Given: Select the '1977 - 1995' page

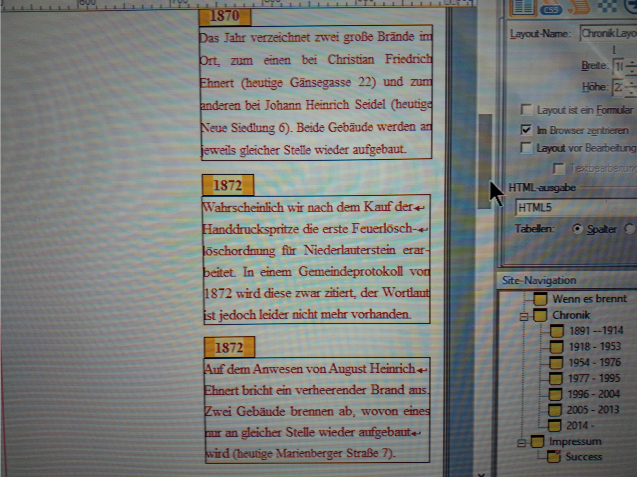Looking at the screenshot, I should [594, 378].
